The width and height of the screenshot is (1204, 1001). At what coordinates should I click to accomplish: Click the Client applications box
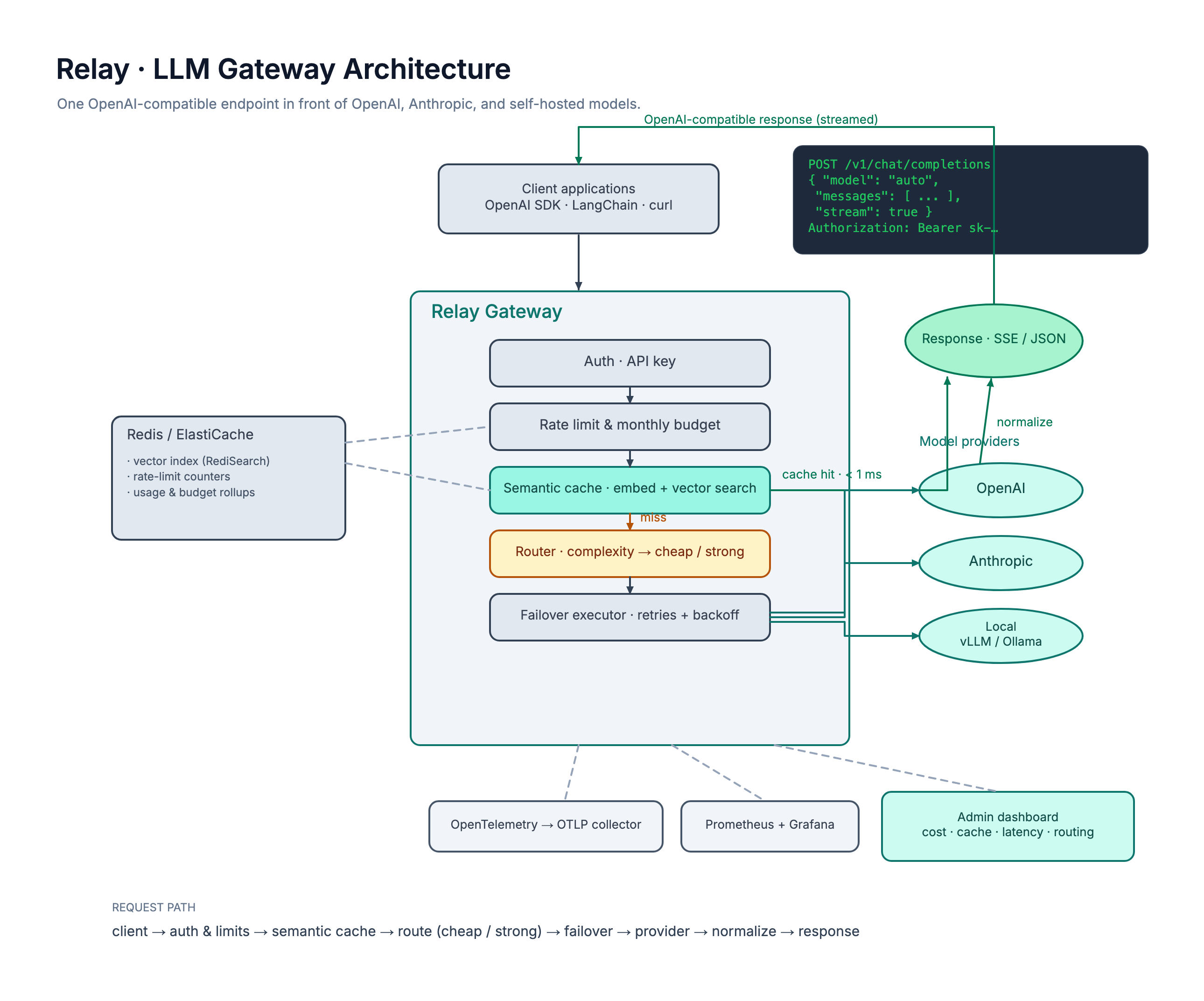click(578, 199)
